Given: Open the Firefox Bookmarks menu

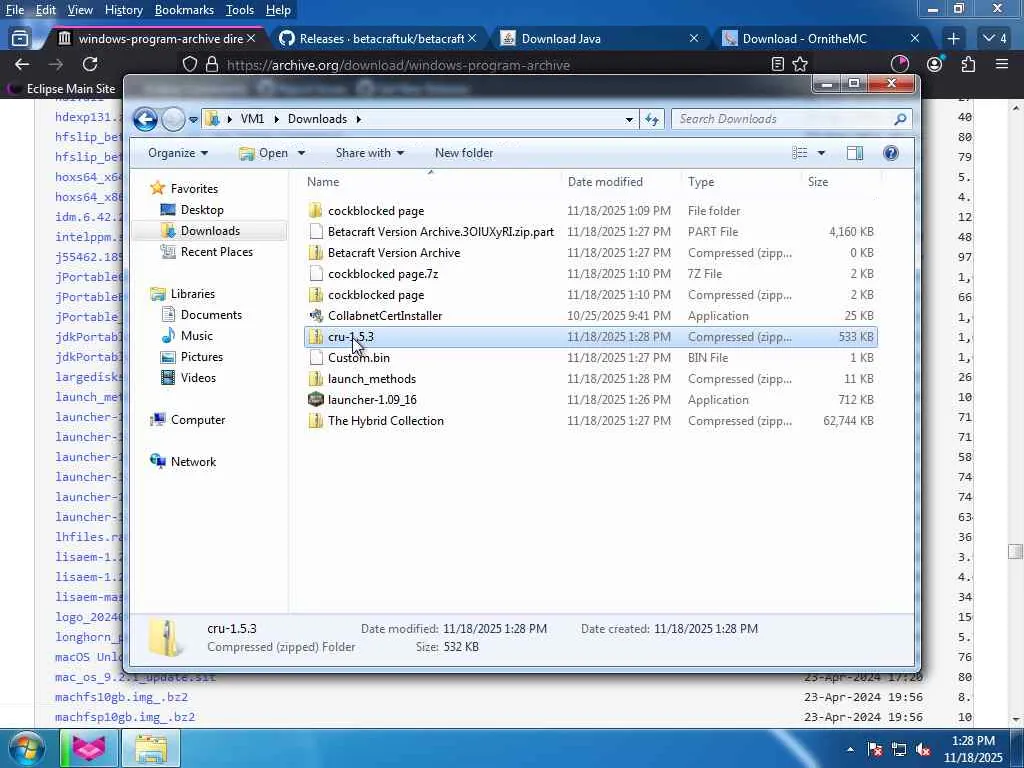Looking at the screenshot, I should [x=184, y=10].
